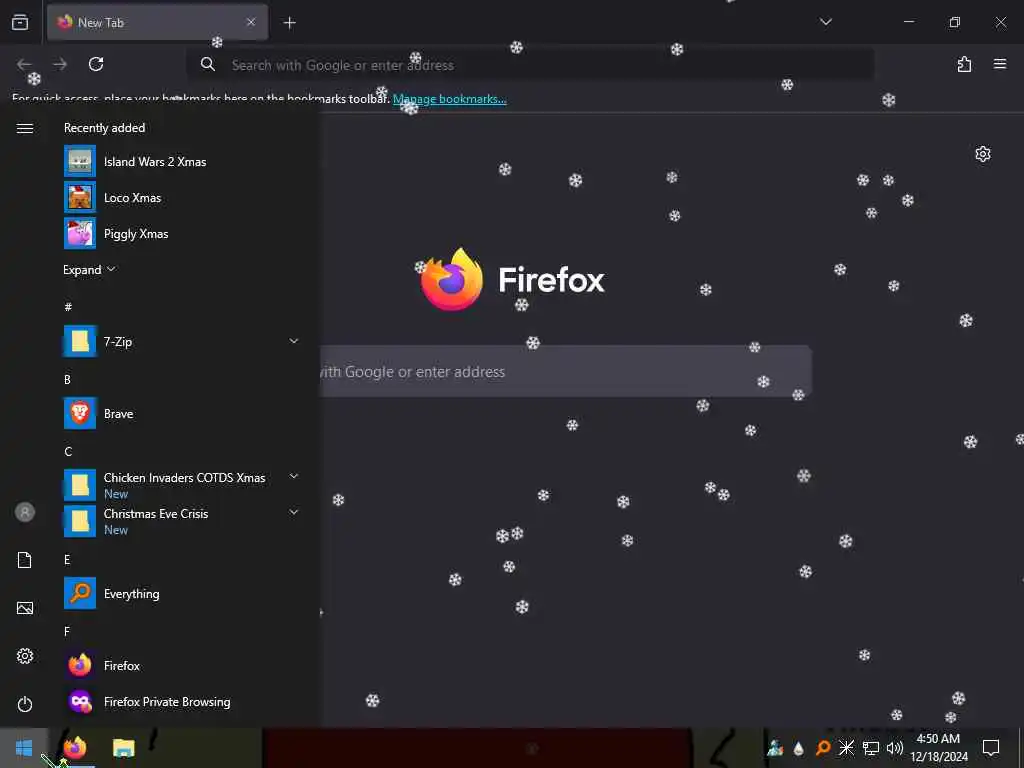Open Firefox application menu
The image size is (1024, 768).
(1000, 64)
